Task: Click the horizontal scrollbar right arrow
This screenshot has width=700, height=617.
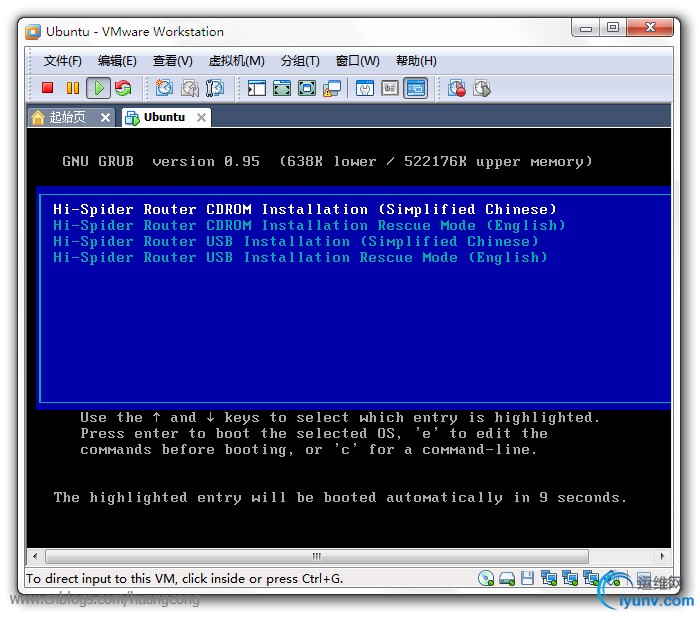Action: 662,556
